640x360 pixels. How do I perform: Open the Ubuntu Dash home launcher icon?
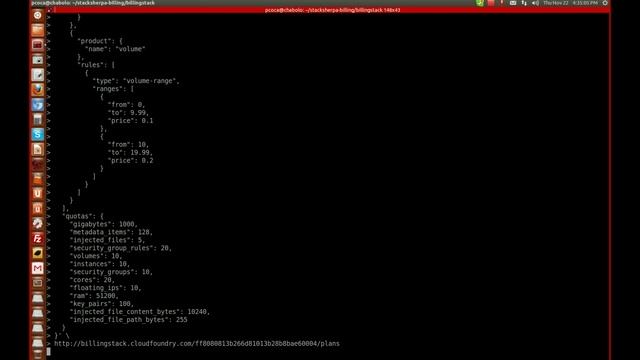point(38,16)
